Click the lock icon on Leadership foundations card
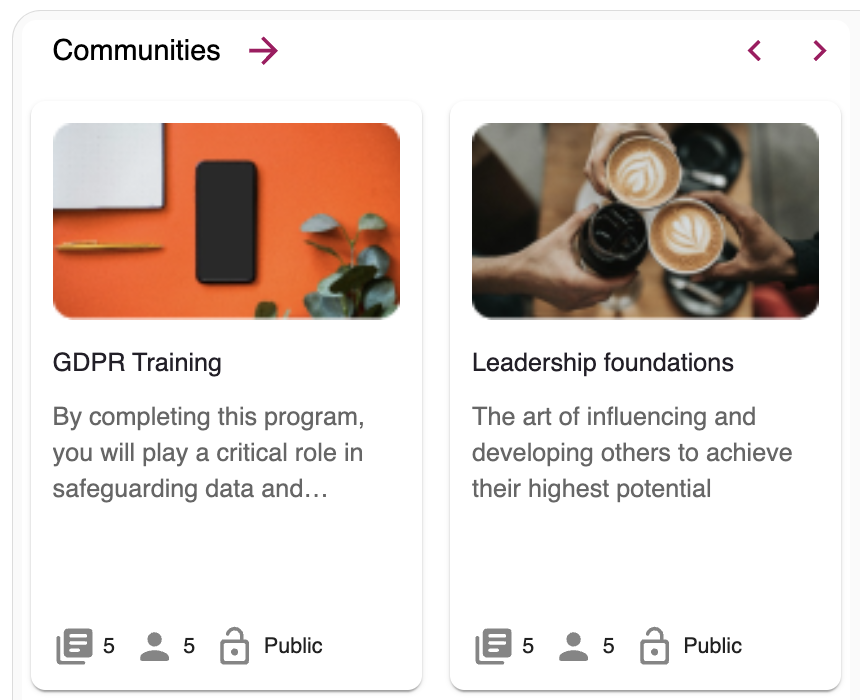860x700 pixels. tap(654, 646)
